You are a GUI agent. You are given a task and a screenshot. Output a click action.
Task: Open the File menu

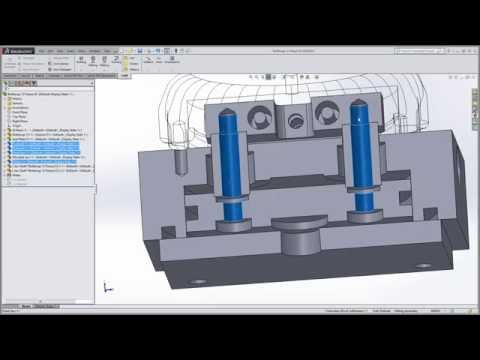[x=41, y=51]
